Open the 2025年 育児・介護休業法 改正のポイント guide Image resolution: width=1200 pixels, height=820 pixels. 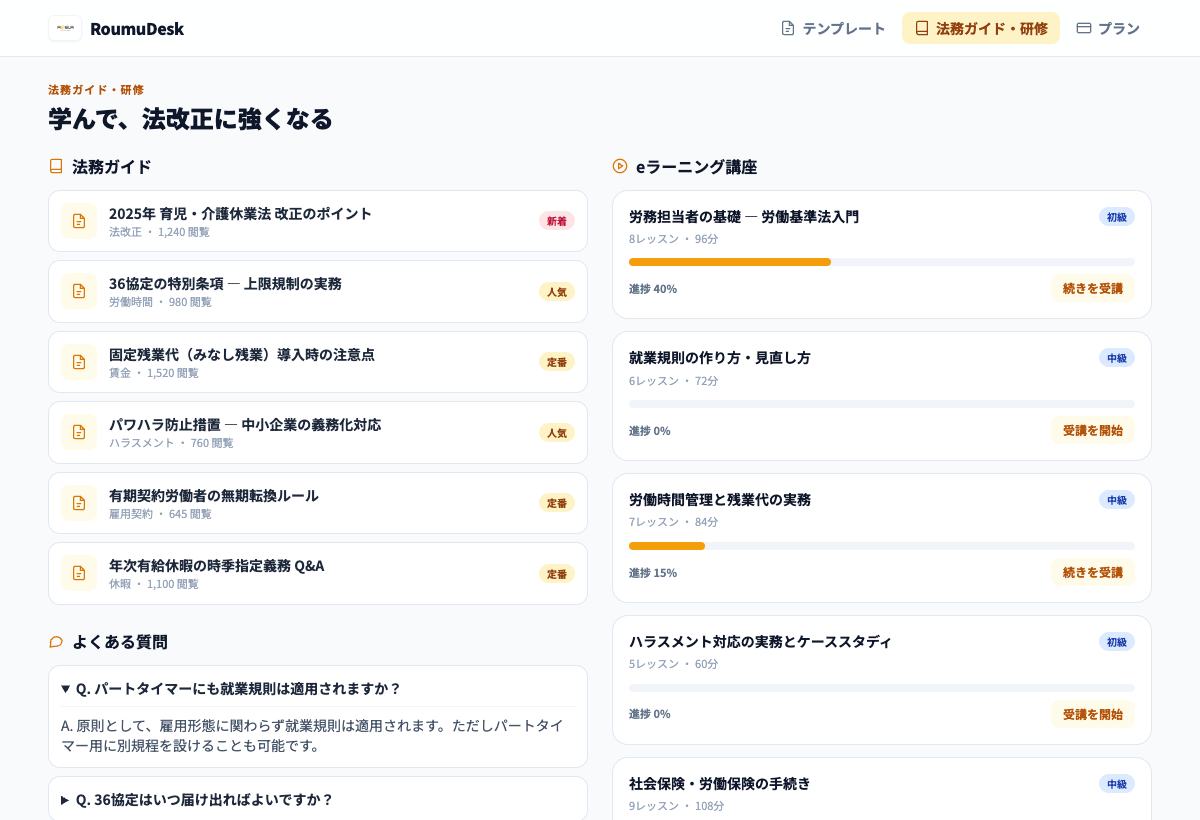click(318, 221)
